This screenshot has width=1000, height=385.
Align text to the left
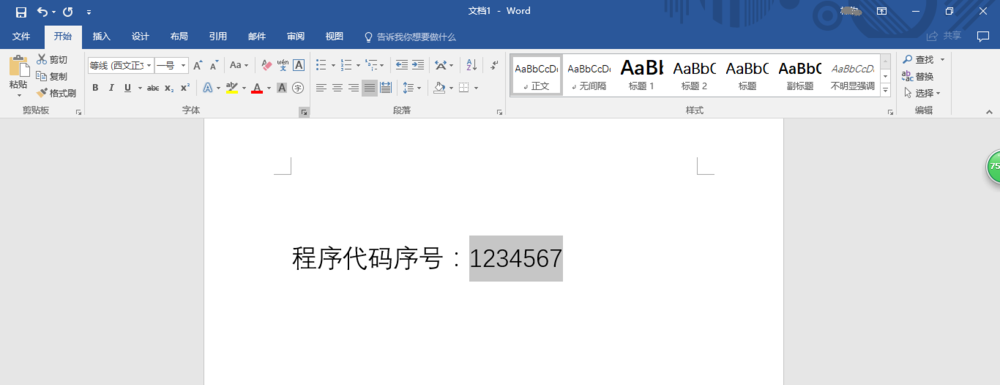321,88
